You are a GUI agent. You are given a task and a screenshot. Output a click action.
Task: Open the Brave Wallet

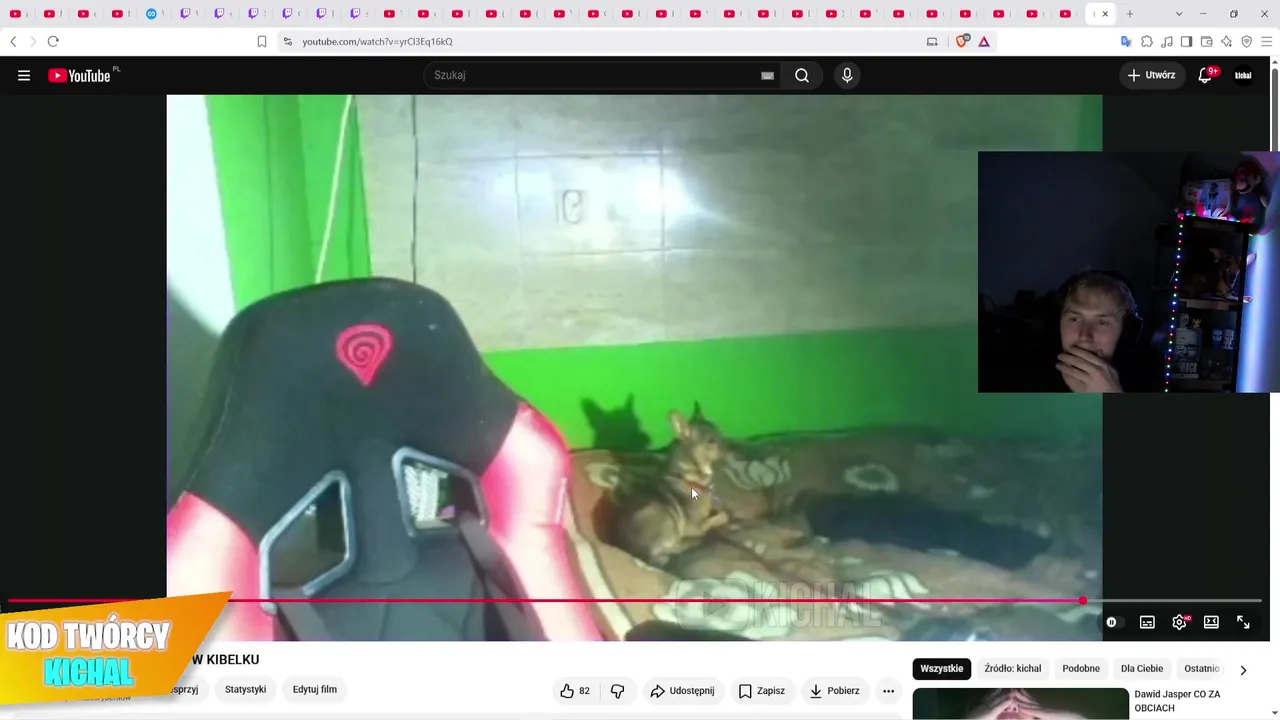[1206, 41]
